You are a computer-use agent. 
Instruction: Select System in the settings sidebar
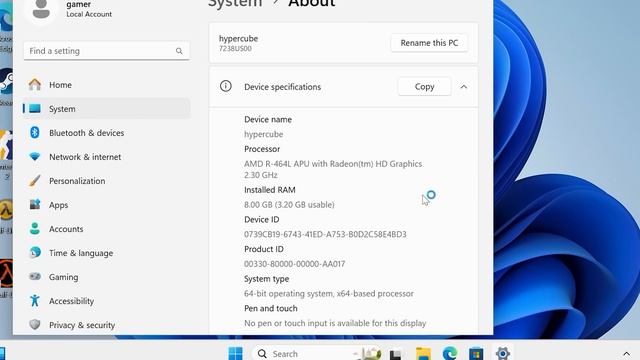[x=106, y=109]
